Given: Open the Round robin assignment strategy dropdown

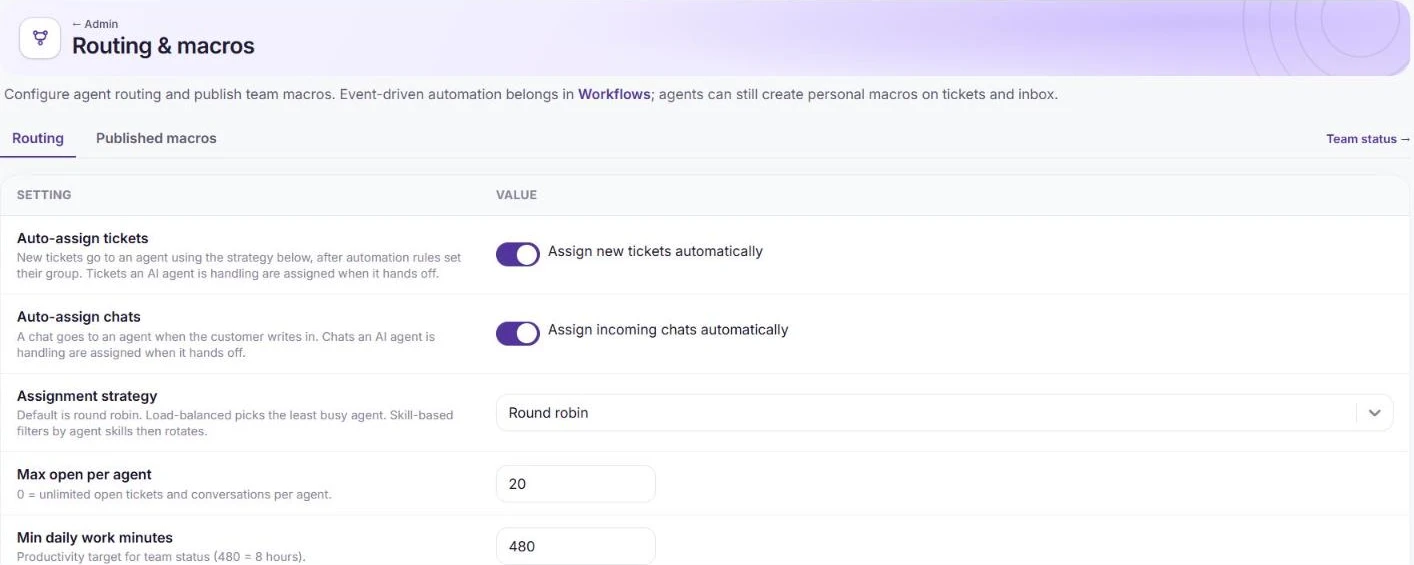Looking at the screenshot, I should tap(944, 412).
